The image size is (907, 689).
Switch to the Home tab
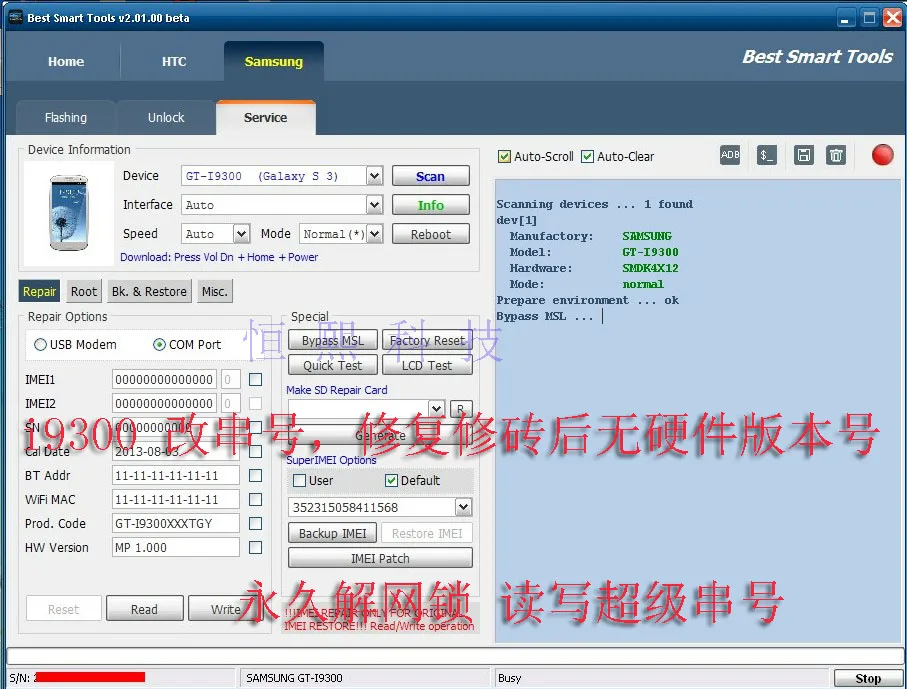66,61
